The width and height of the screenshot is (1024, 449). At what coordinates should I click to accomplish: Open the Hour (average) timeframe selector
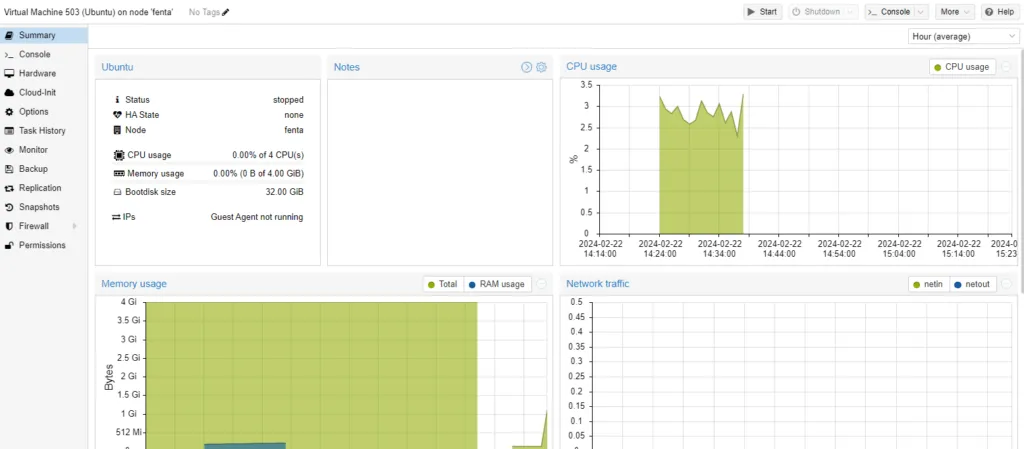[963, 37]
